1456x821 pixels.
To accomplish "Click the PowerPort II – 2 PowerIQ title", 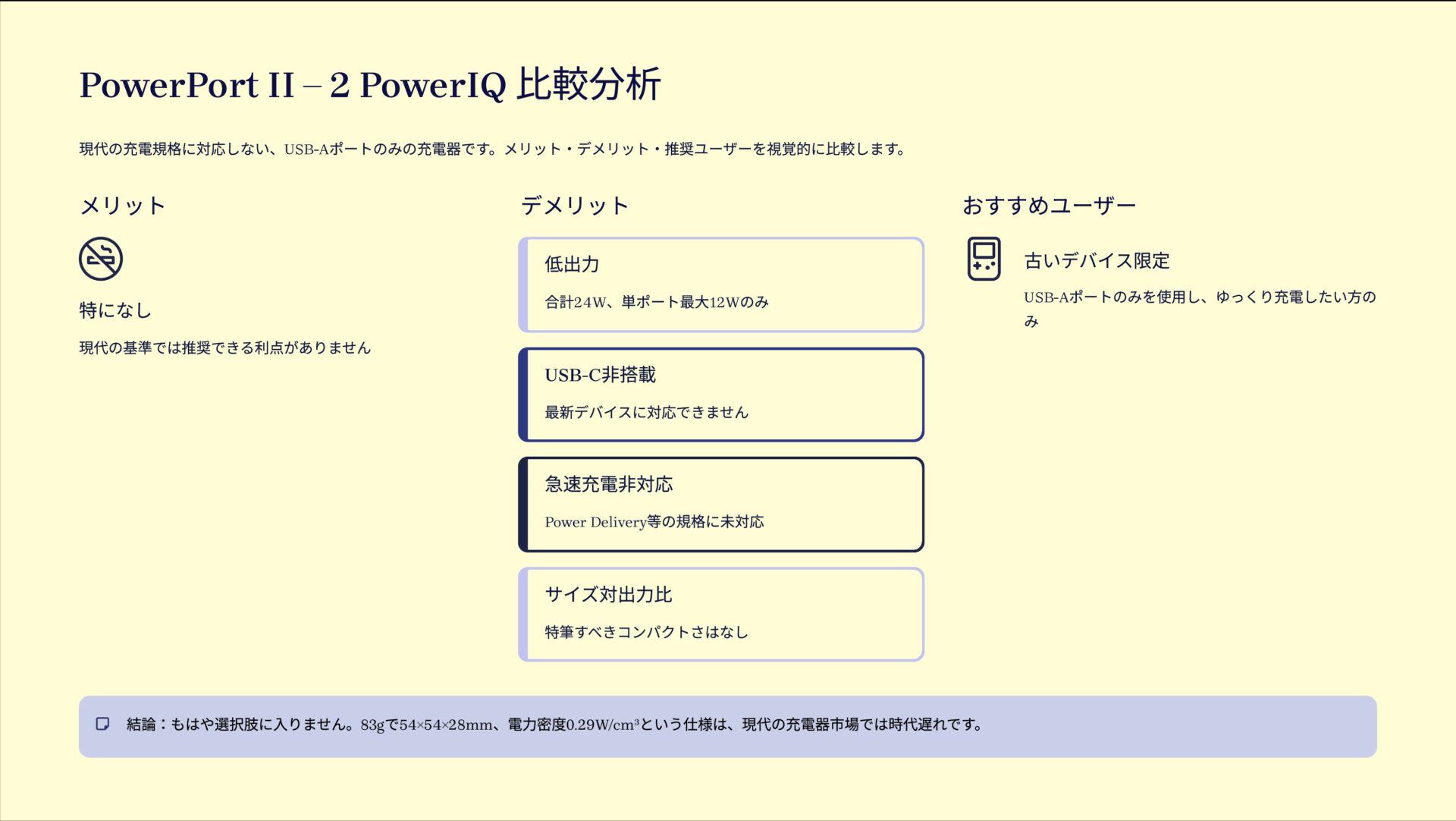I will click(371, 86).
